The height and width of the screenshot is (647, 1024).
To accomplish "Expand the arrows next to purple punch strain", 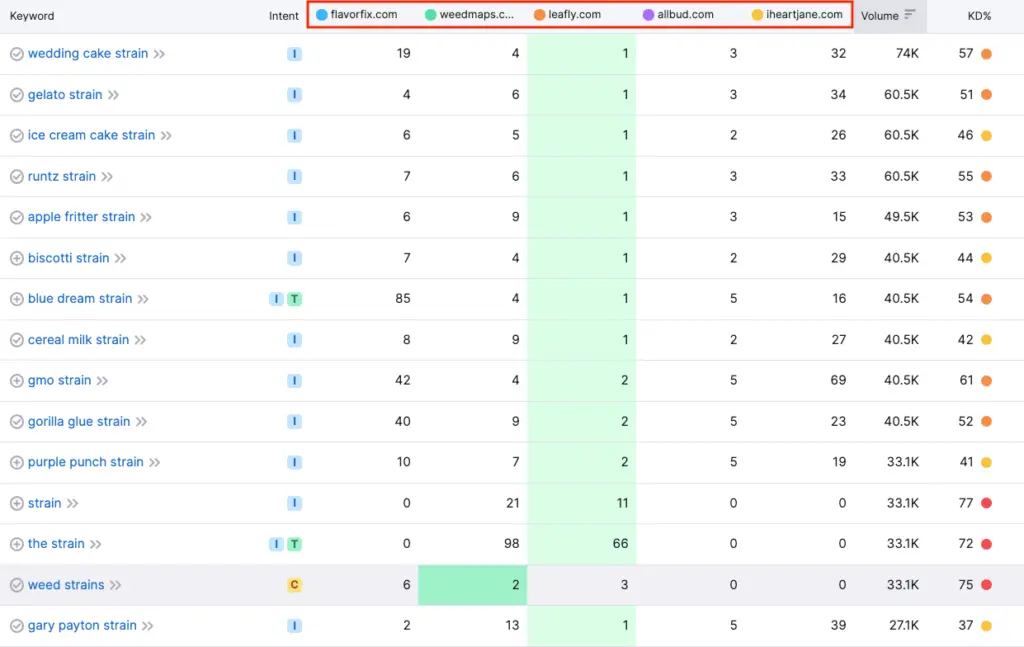I will pyautogui.click(x=154, y=462).
